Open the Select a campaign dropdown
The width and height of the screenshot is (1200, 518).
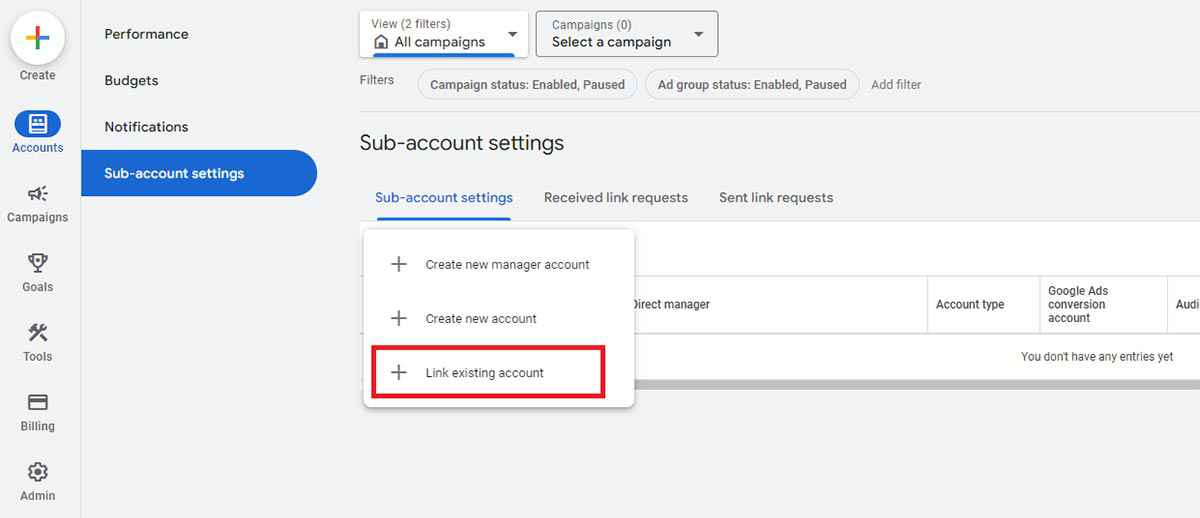(627, 34)
